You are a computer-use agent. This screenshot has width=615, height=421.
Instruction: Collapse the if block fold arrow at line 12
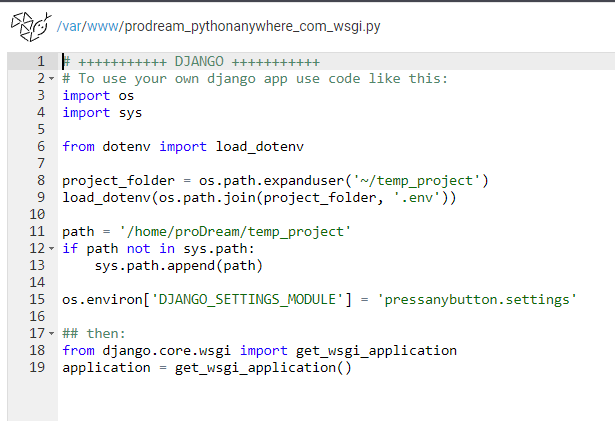pos(51,249)
